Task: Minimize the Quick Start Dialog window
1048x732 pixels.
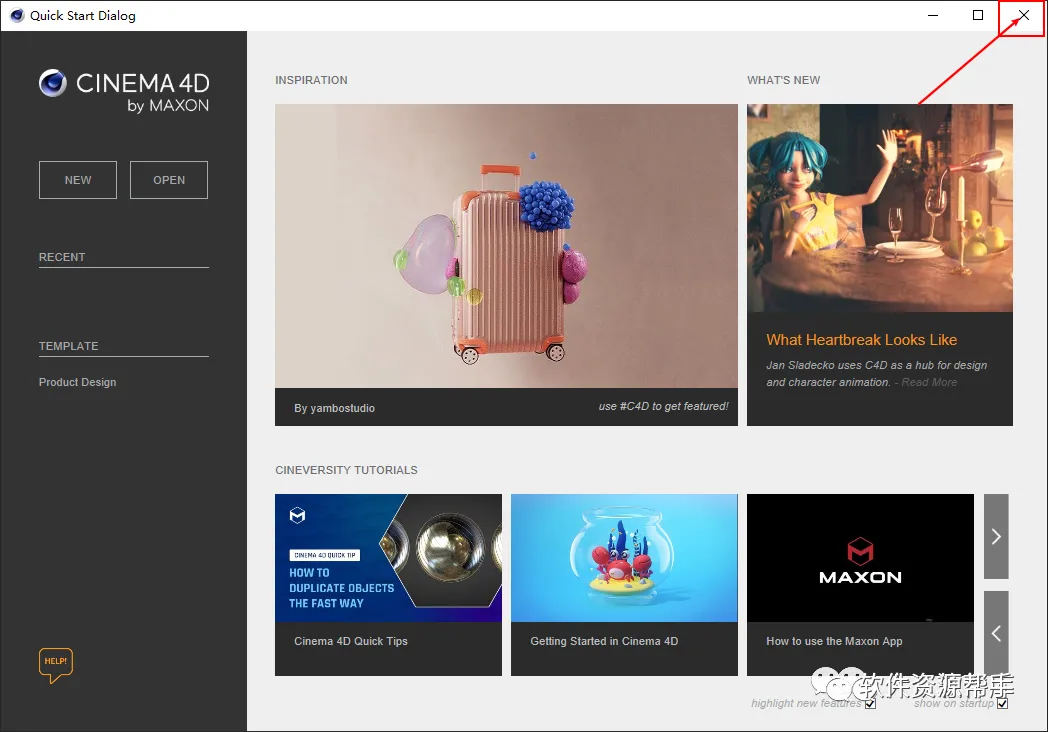Action: 933,15
